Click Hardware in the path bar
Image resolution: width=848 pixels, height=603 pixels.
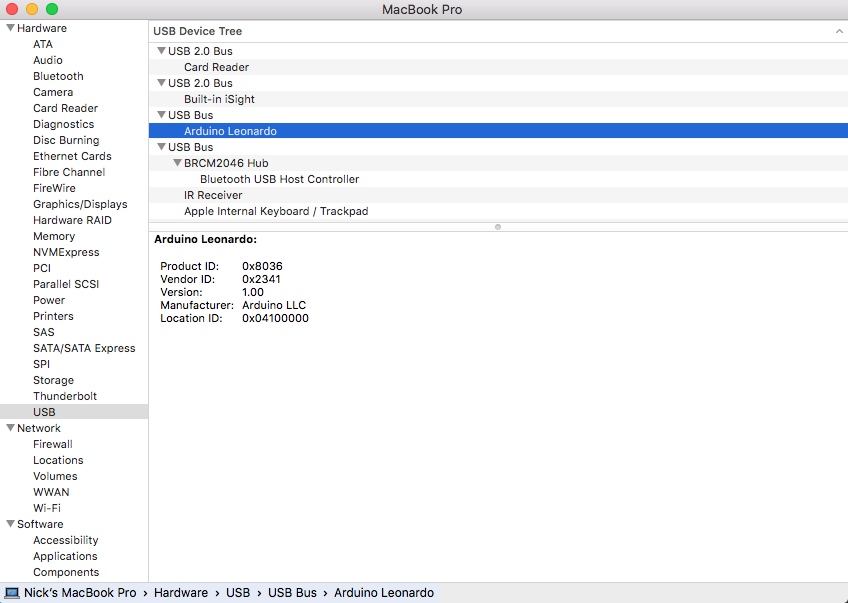click(x=181, y=593)
